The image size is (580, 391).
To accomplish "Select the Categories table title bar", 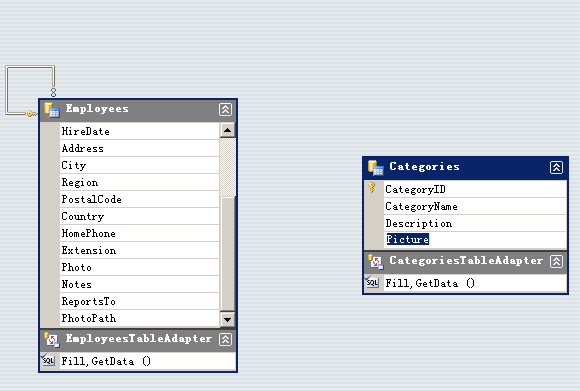I will point(465,168).
